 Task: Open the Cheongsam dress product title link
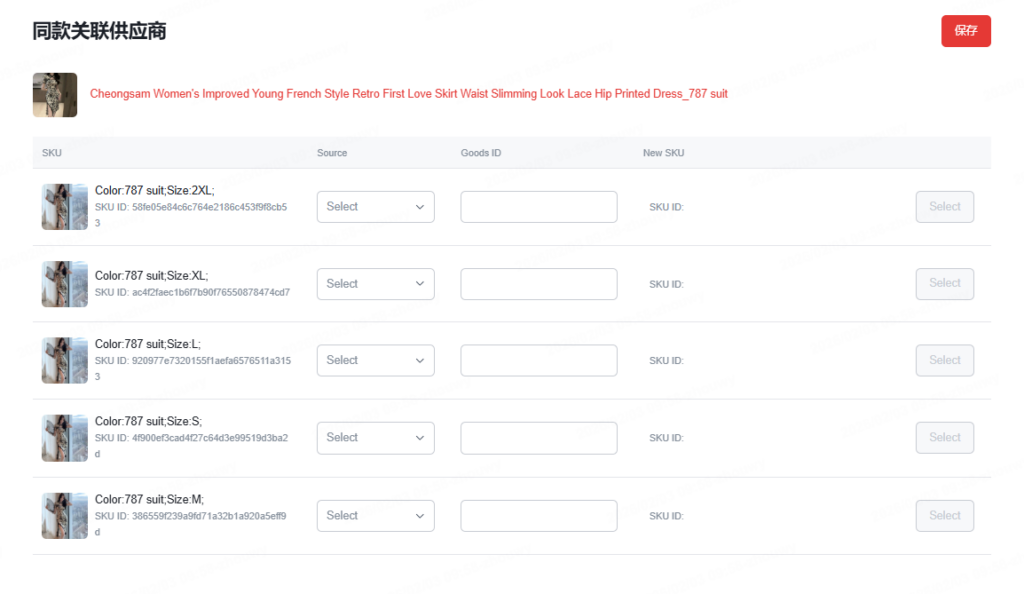point(408,94)
